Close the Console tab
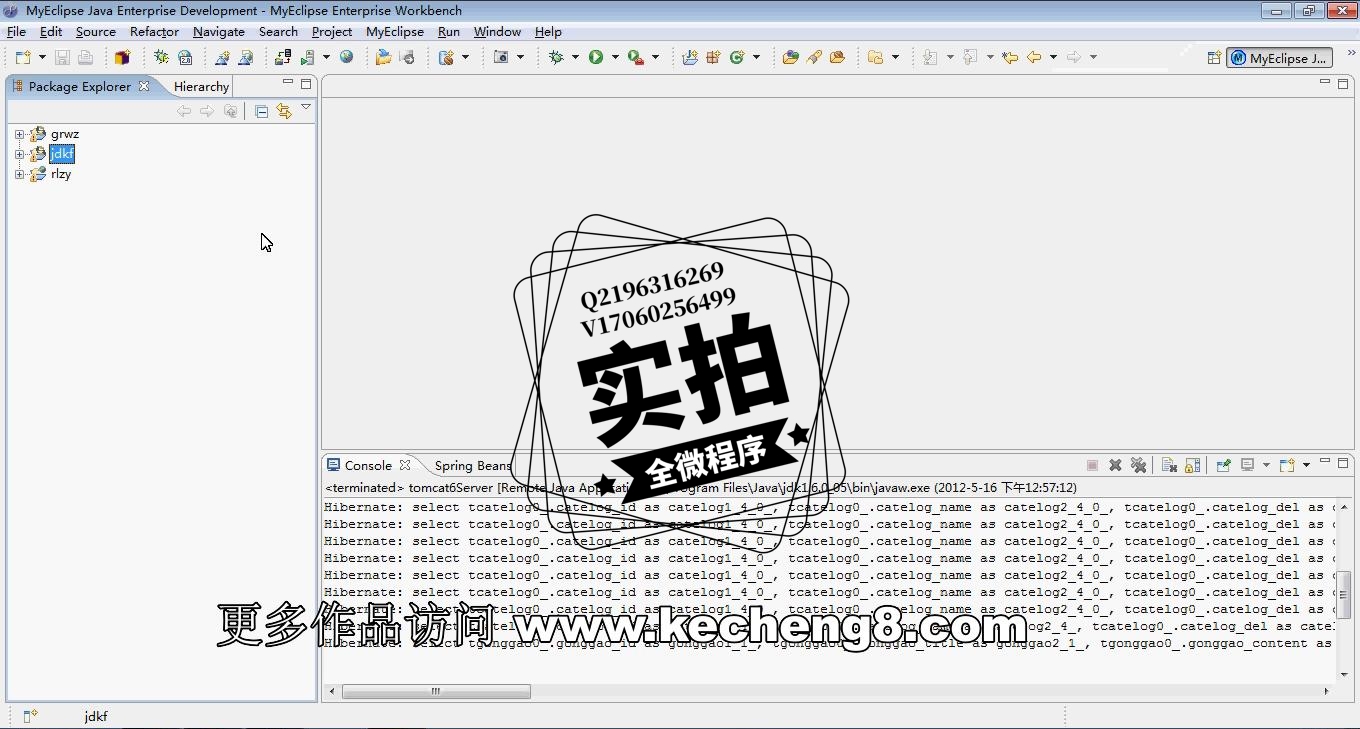Screen dimensions: 1360x729 405,465
